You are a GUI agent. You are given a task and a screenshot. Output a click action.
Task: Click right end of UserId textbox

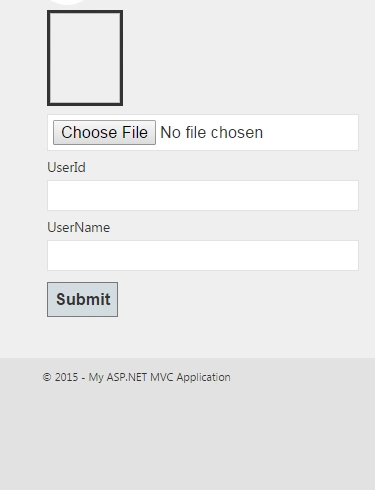[x=350, y=195]
